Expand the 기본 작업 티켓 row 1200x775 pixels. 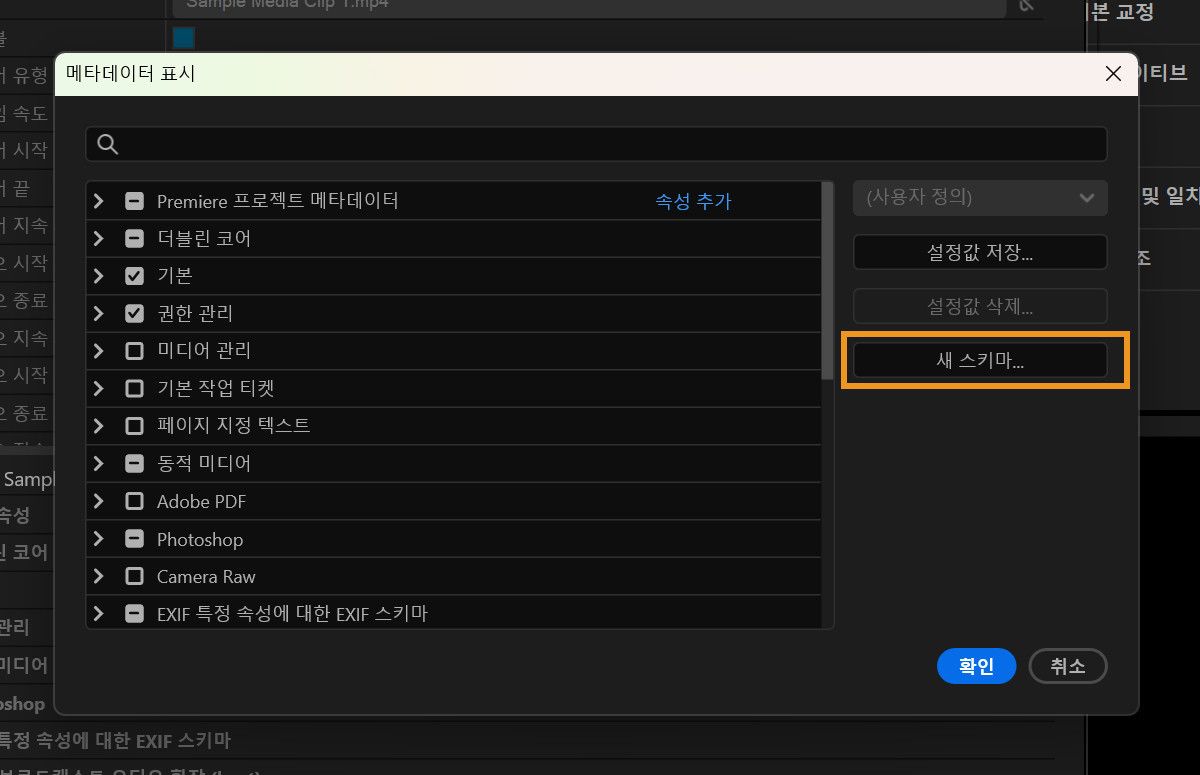click(x=98, y=389)
